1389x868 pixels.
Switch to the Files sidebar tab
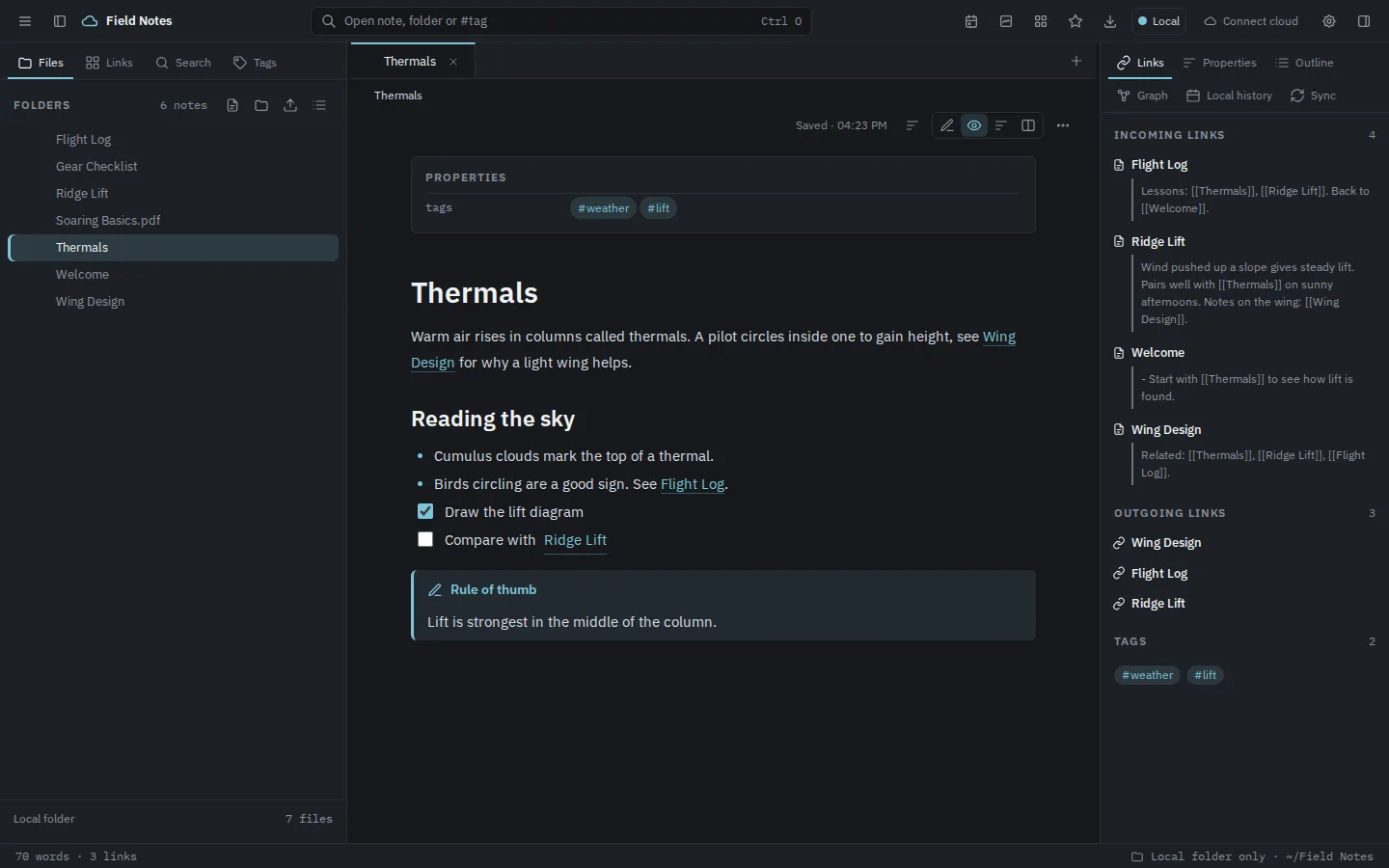[x=41, y=63]
